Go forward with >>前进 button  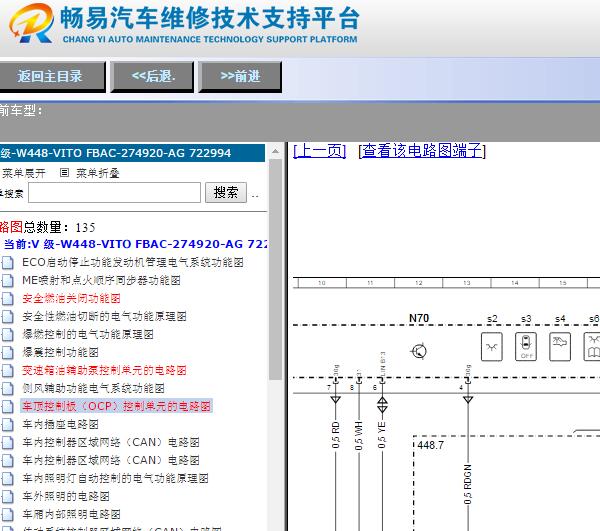coord(240,77)
